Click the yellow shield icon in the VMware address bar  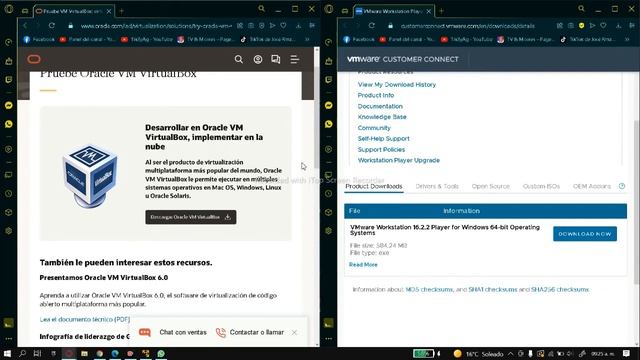point(581,25)
